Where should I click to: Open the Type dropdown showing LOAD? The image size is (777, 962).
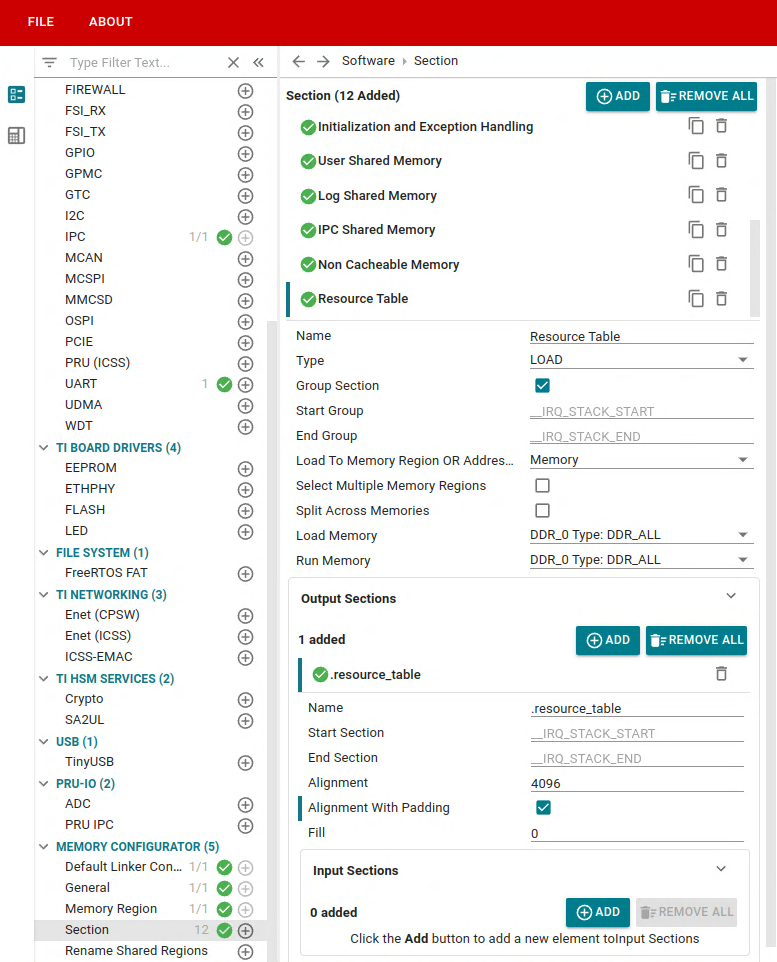(640, 360)
